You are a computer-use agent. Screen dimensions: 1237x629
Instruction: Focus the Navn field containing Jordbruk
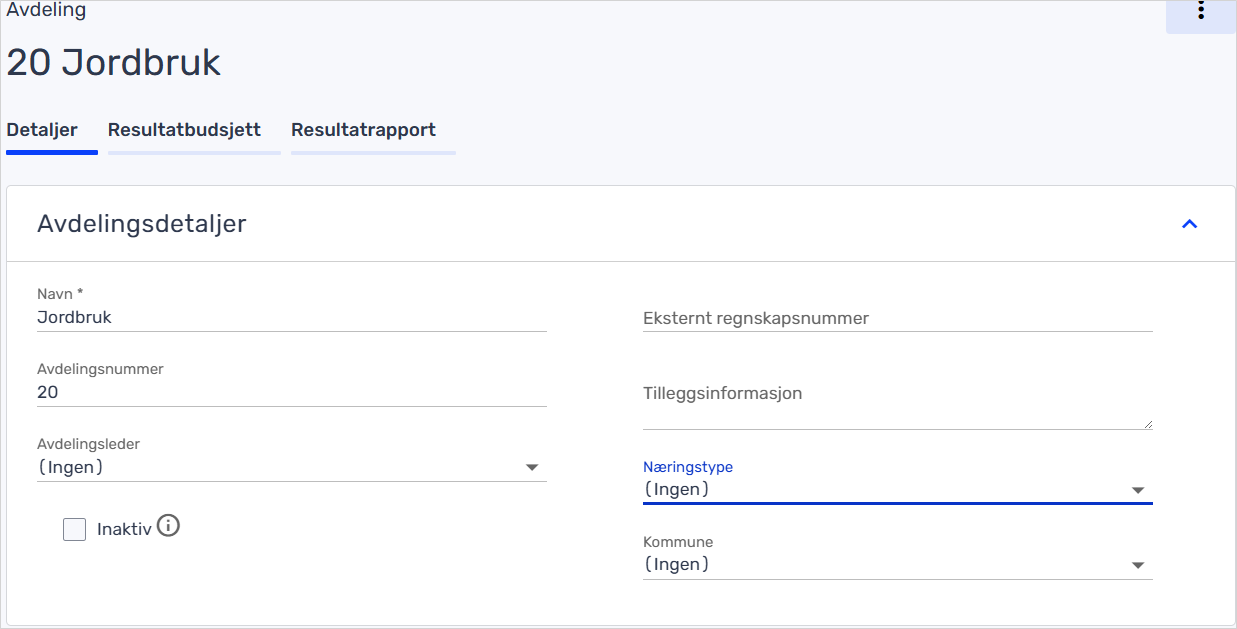[x=290, y=317]
